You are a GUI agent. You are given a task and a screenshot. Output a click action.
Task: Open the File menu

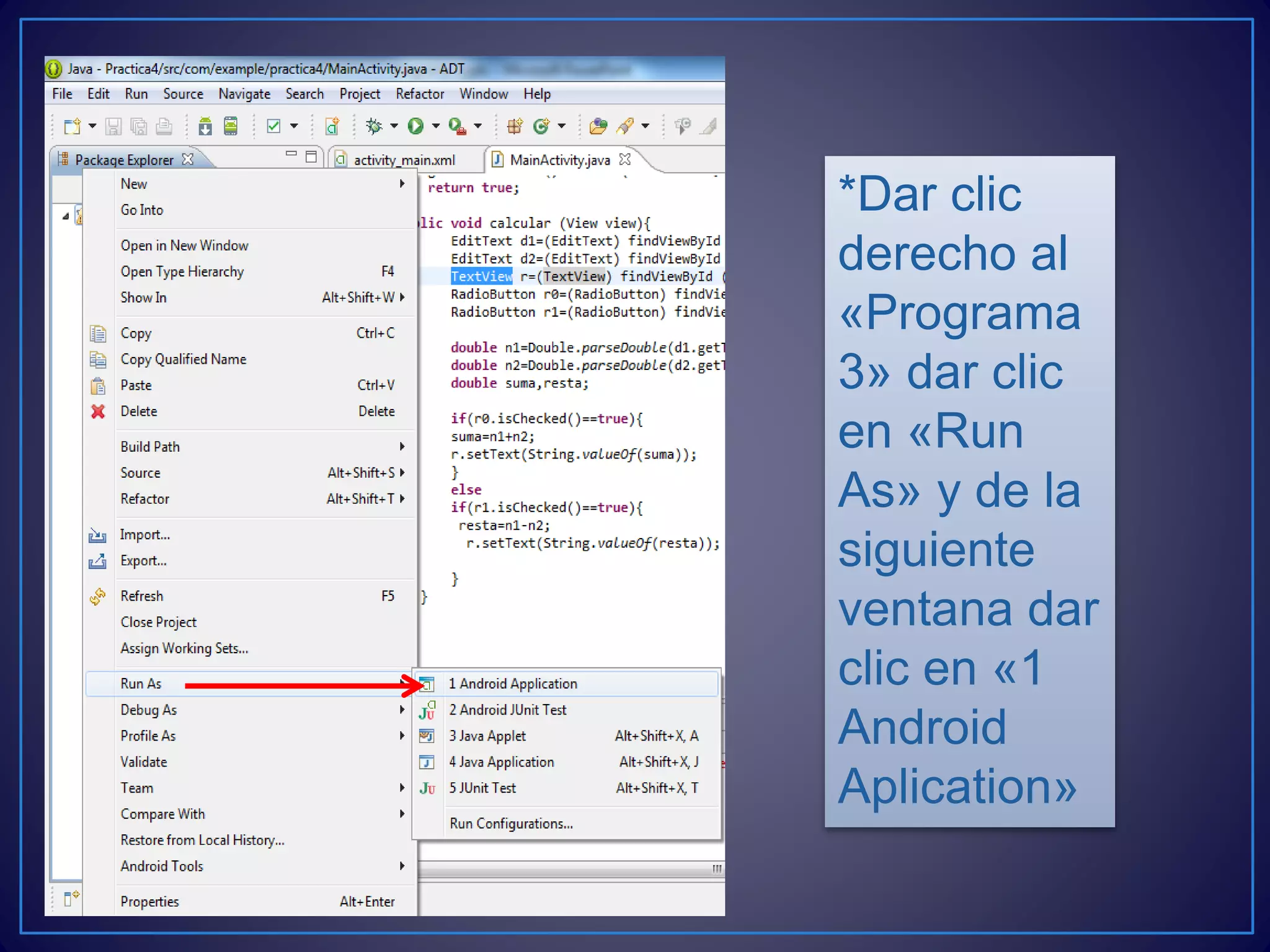click(x=62, y=94)
